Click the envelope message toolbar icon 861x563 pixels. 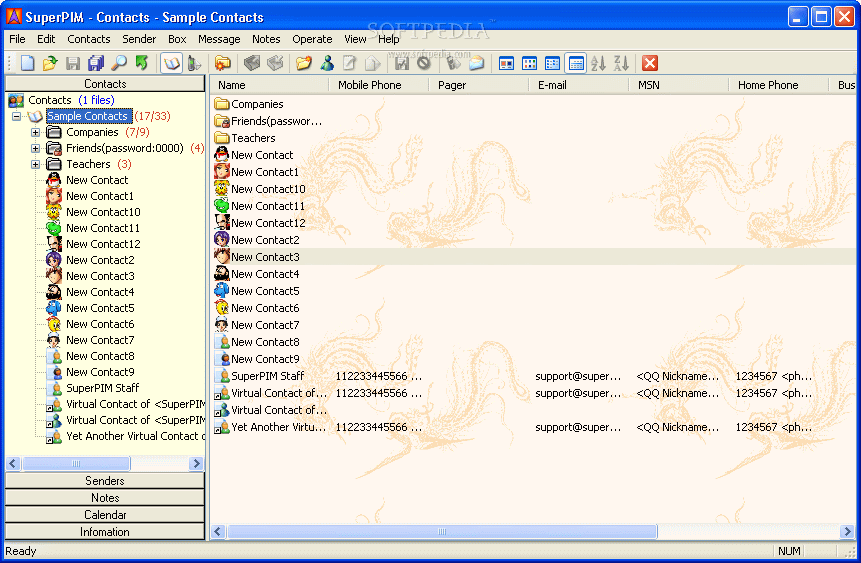pos(476,63)
